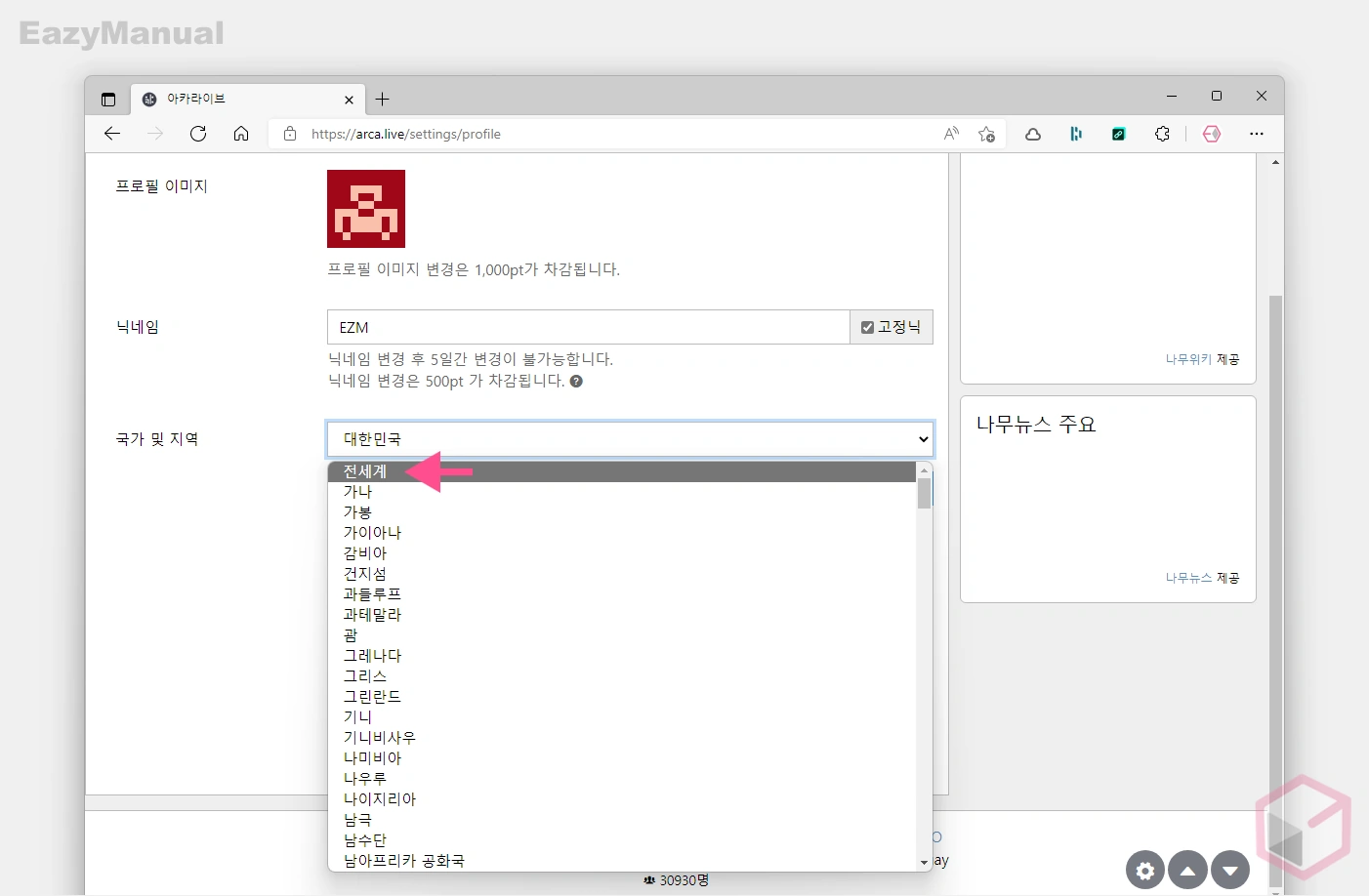The width and height of the screenshot is (1369, 896).
Task: Click the browser refresh icon
Action: [198, 134]
